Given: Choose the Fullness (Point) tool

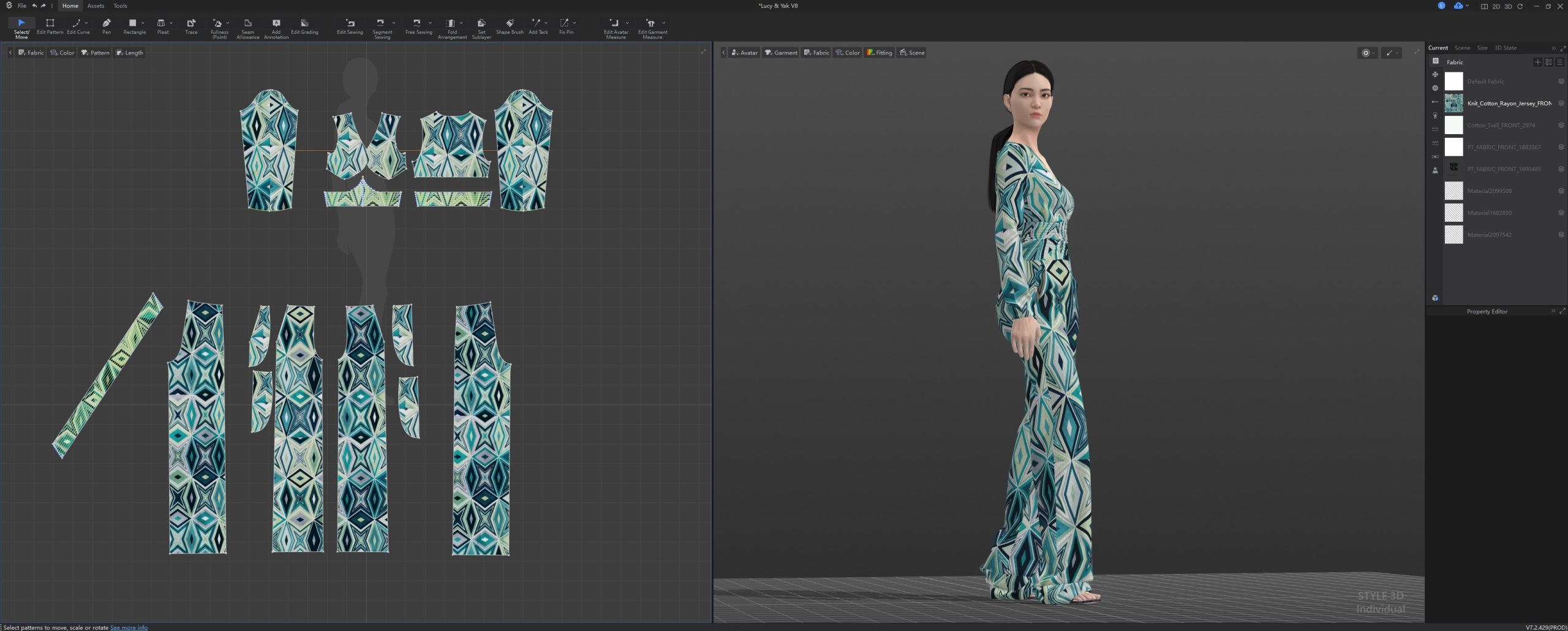Looking at the screenshot, I should tap(219, 28).
